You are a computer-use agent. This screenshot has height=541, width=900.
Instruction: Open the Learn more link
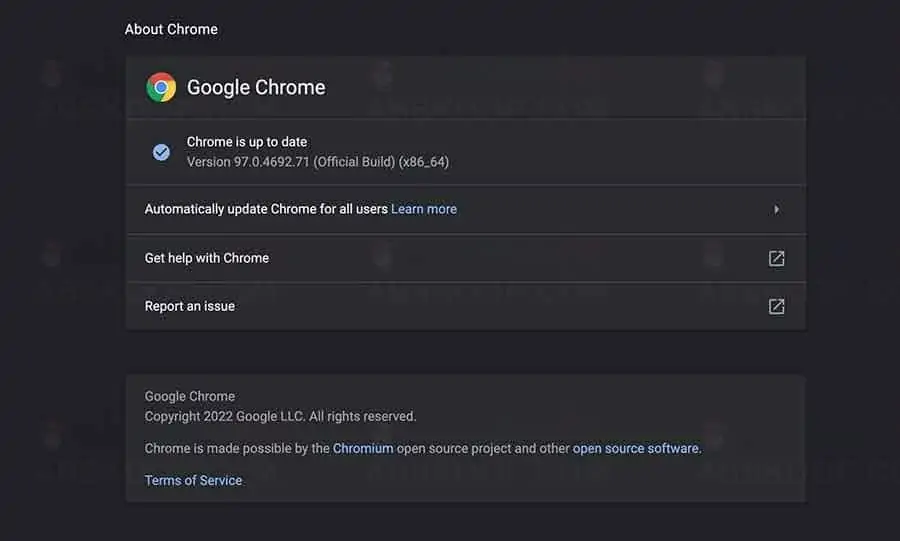(423, 209)
